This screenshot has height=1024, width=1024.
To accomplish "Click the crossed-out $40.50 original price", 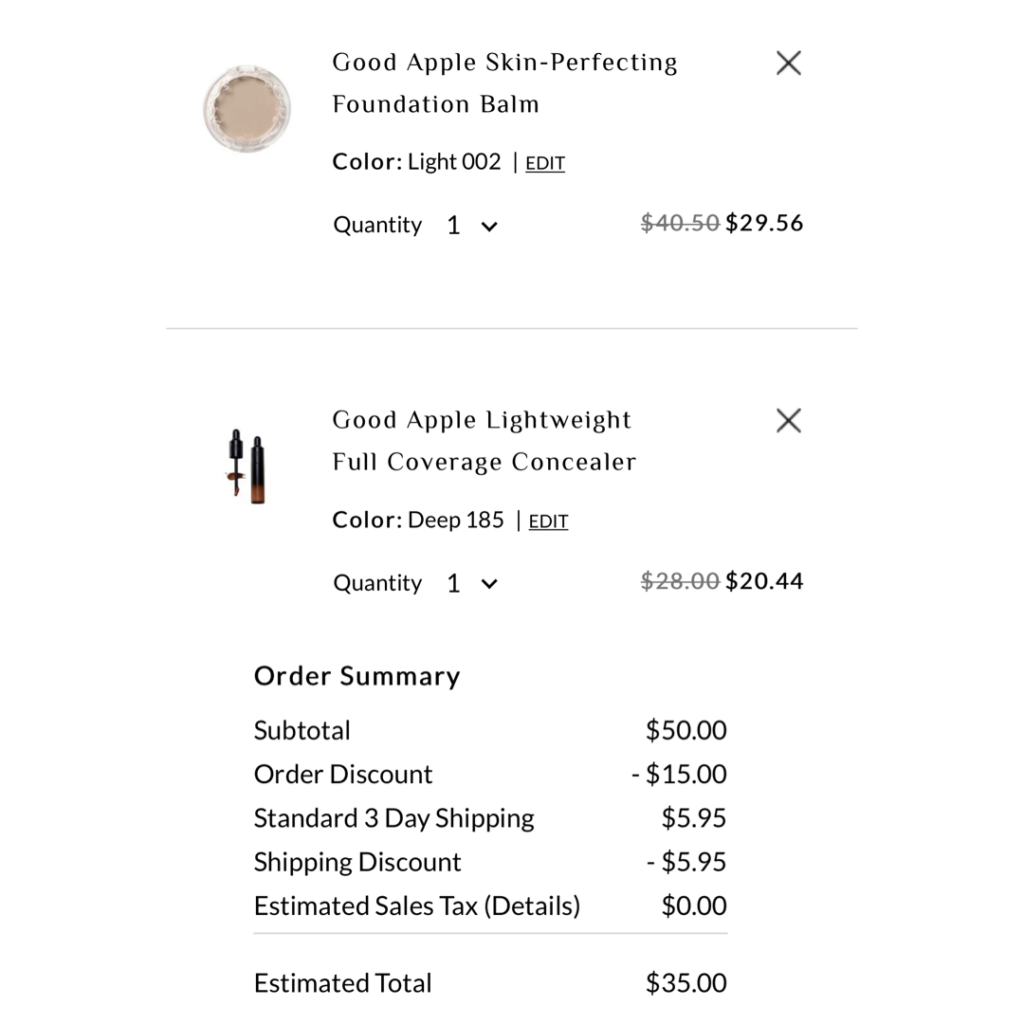I will coord(680,223).
